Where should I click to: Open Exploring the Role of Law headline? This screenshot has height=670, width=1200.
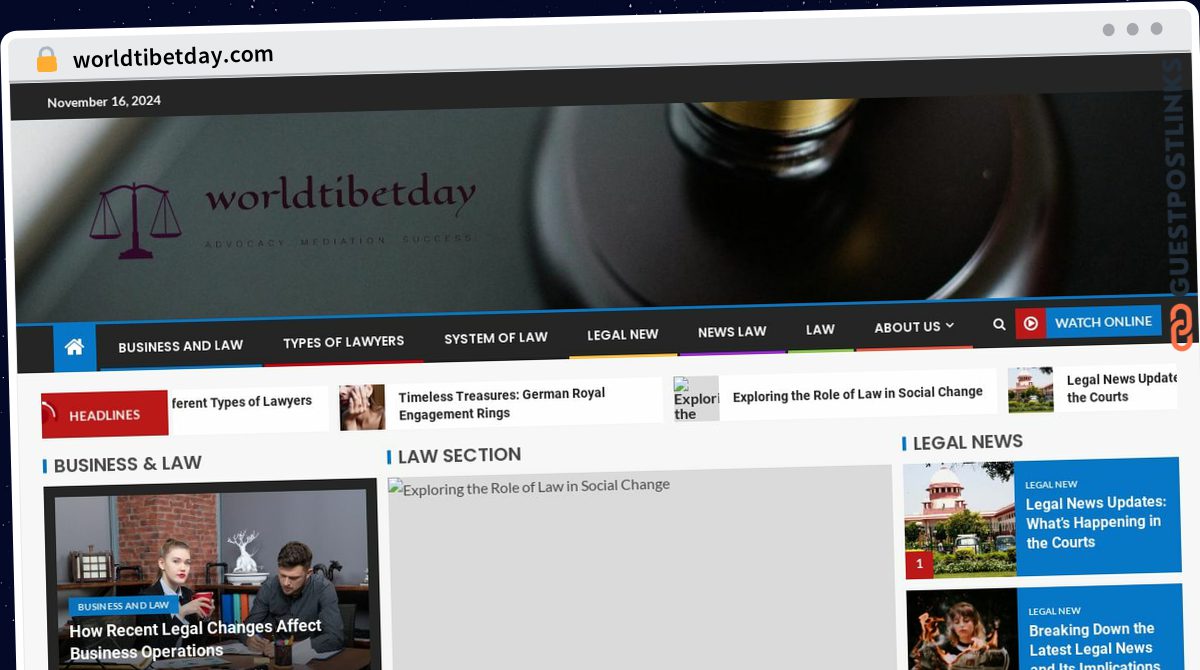pyautogui.click(x=858, y=395)
